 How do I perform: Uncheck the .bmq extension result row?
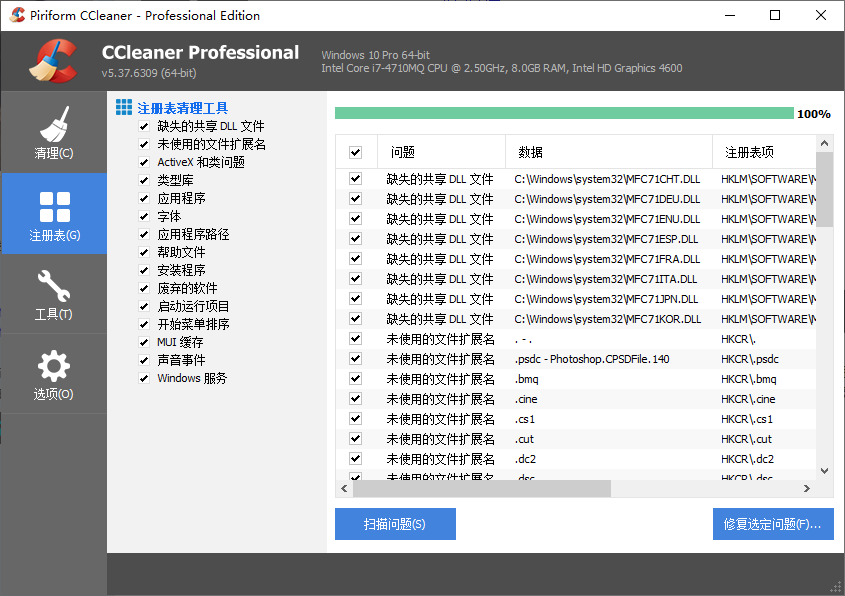356,379
